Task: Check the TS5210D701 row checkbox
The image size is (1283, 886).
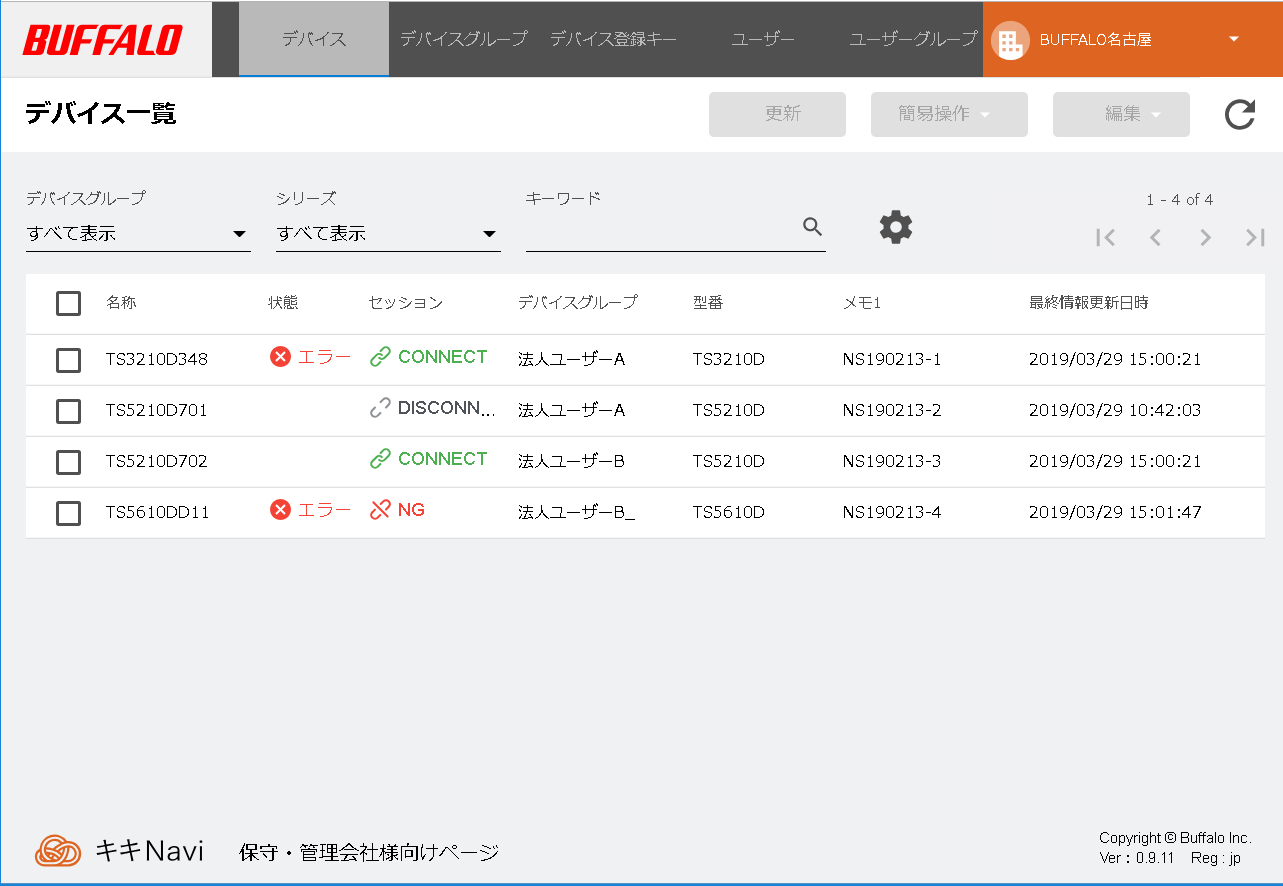Action: (68, 411)
